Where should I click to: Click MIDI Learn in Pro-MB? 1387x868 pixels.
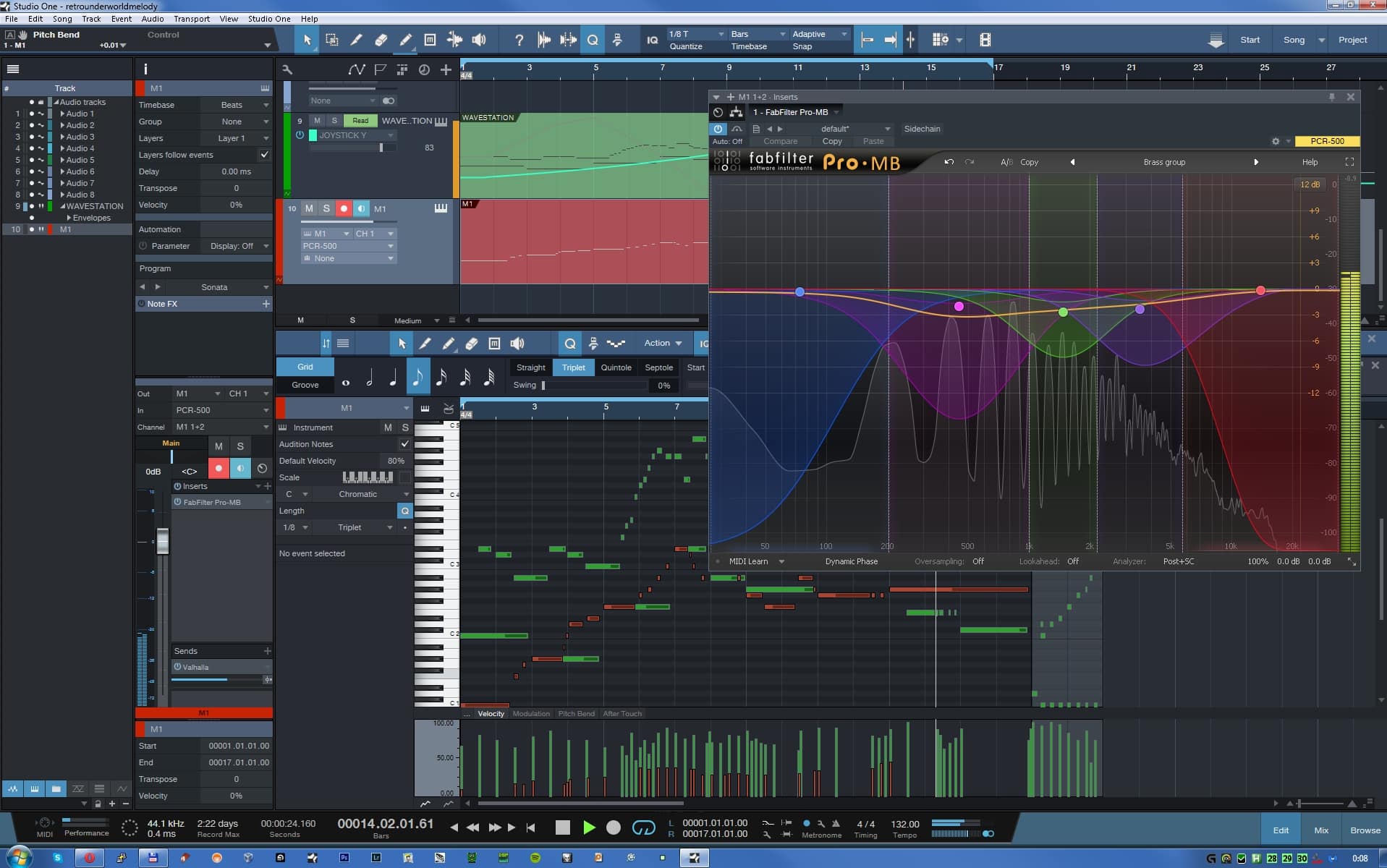pos(748,561)
